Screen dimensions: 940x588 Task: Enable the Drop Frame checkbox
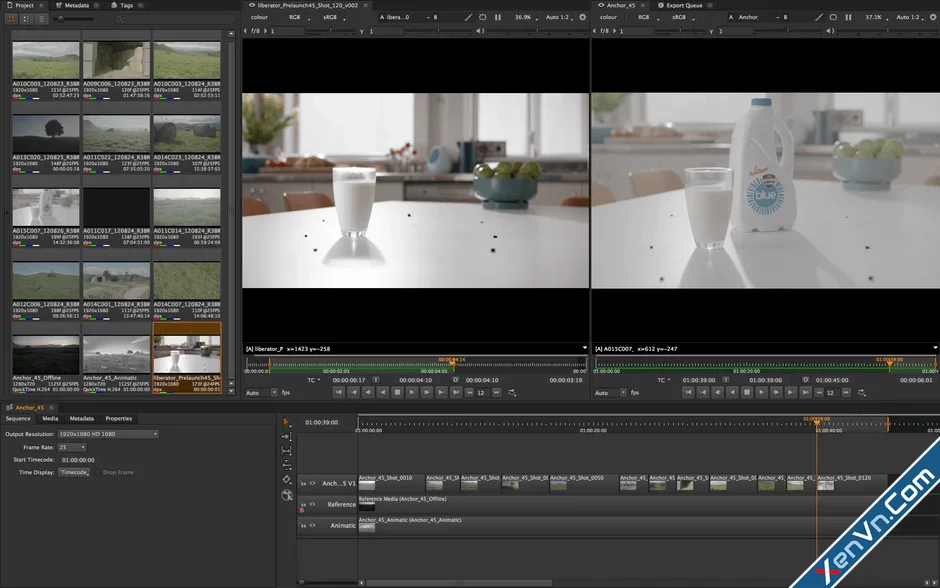tap(97, 472)
